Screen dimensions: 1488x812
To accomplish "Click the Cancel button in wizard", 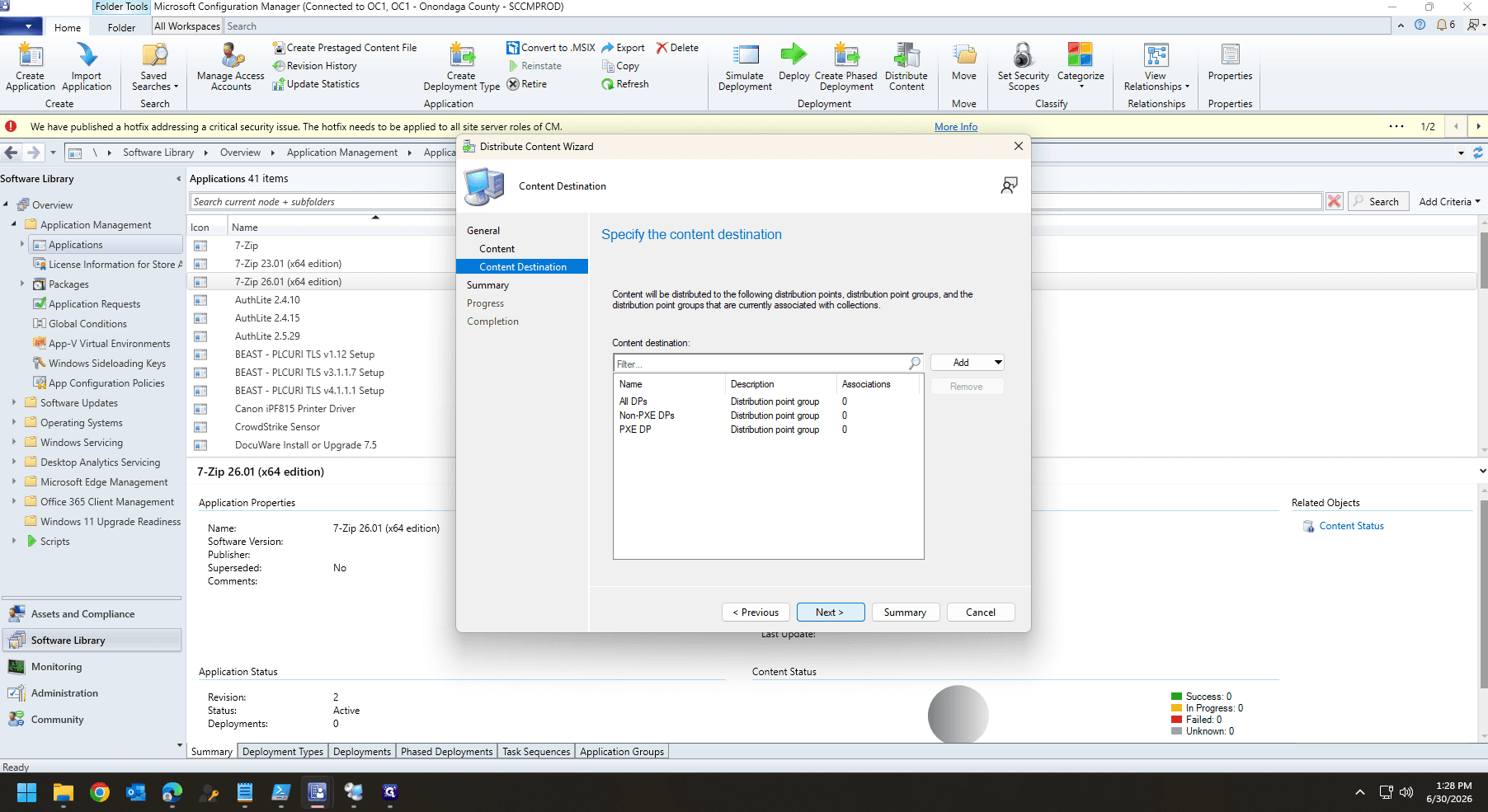I will point(981,613).
